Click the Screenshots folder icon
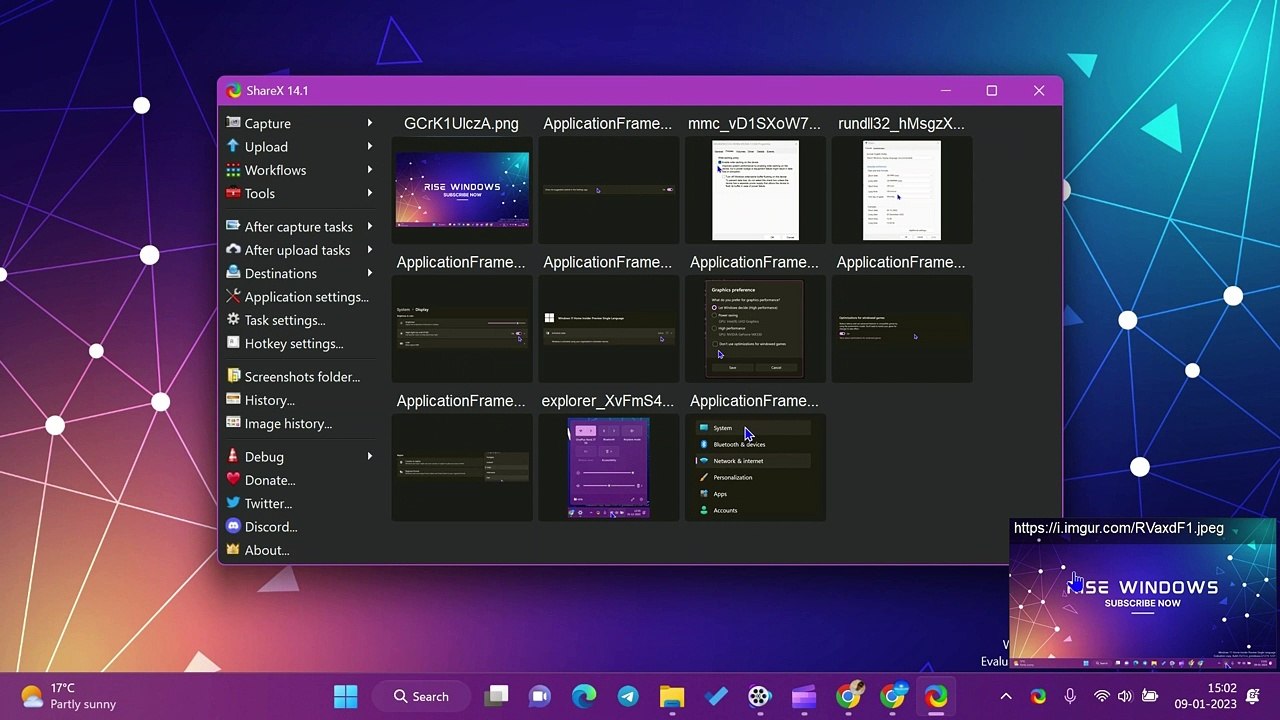The image size is (1280, 720). (233, 377)
